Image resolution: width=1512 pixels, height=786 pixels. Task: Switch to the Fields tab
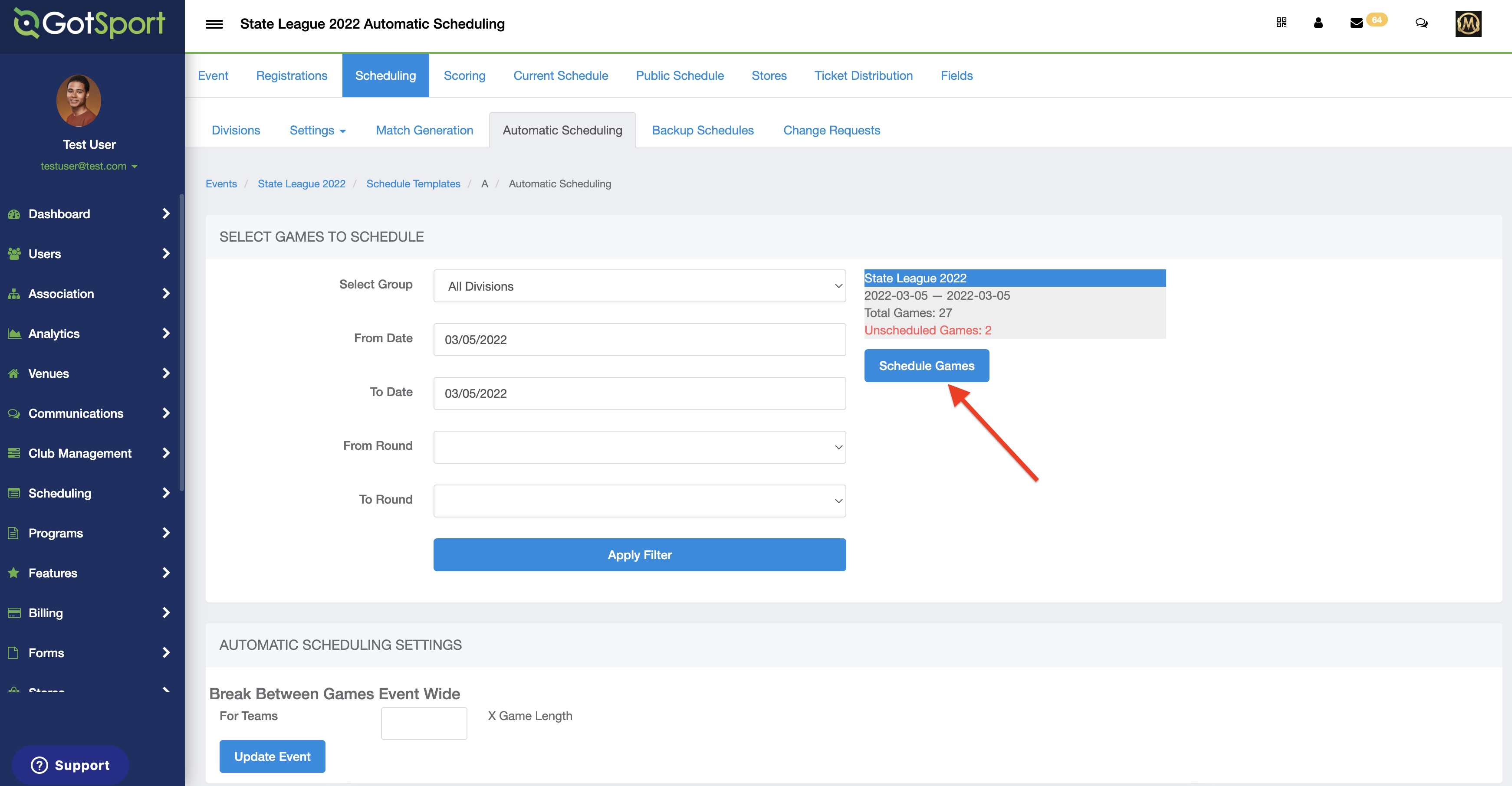point(956,75)
